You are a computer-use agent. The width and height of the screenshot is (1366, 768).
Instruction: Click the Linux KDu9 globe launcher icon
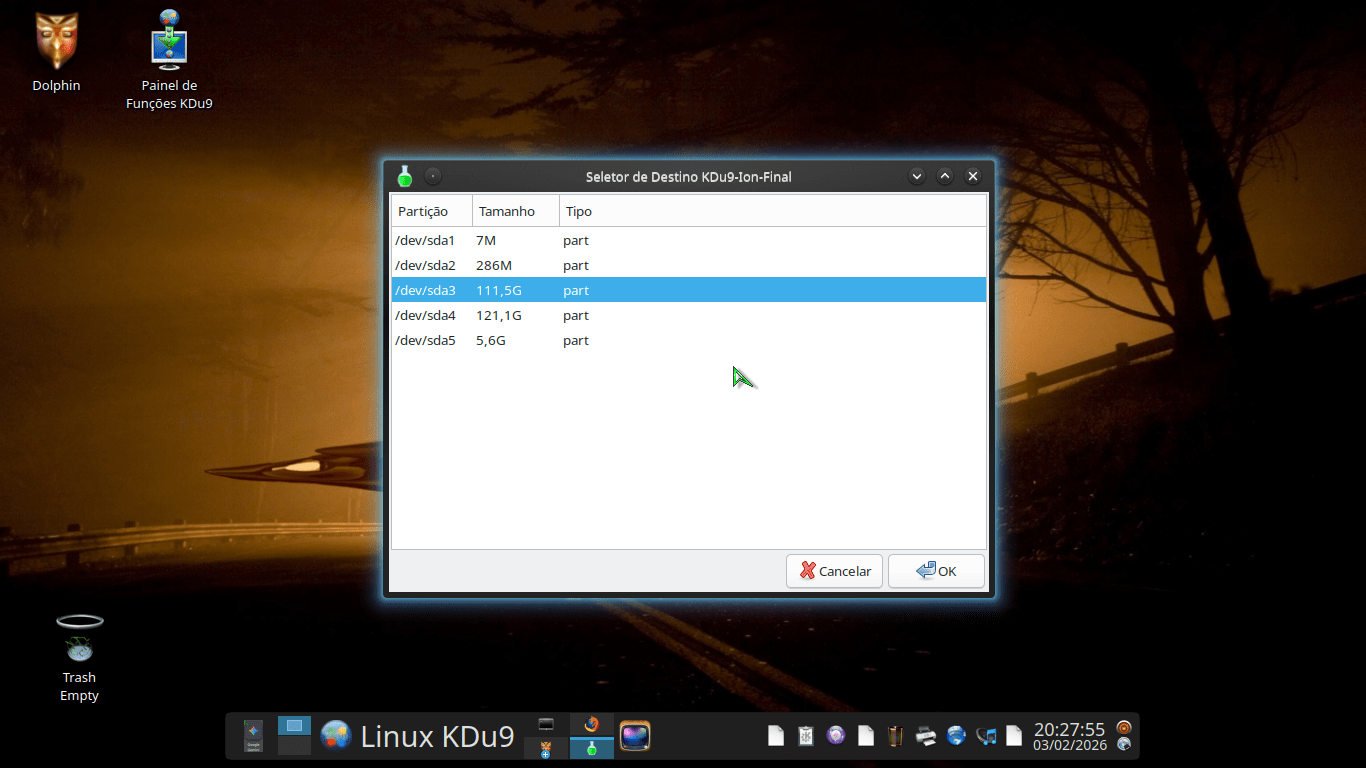[x=336, y=736]
